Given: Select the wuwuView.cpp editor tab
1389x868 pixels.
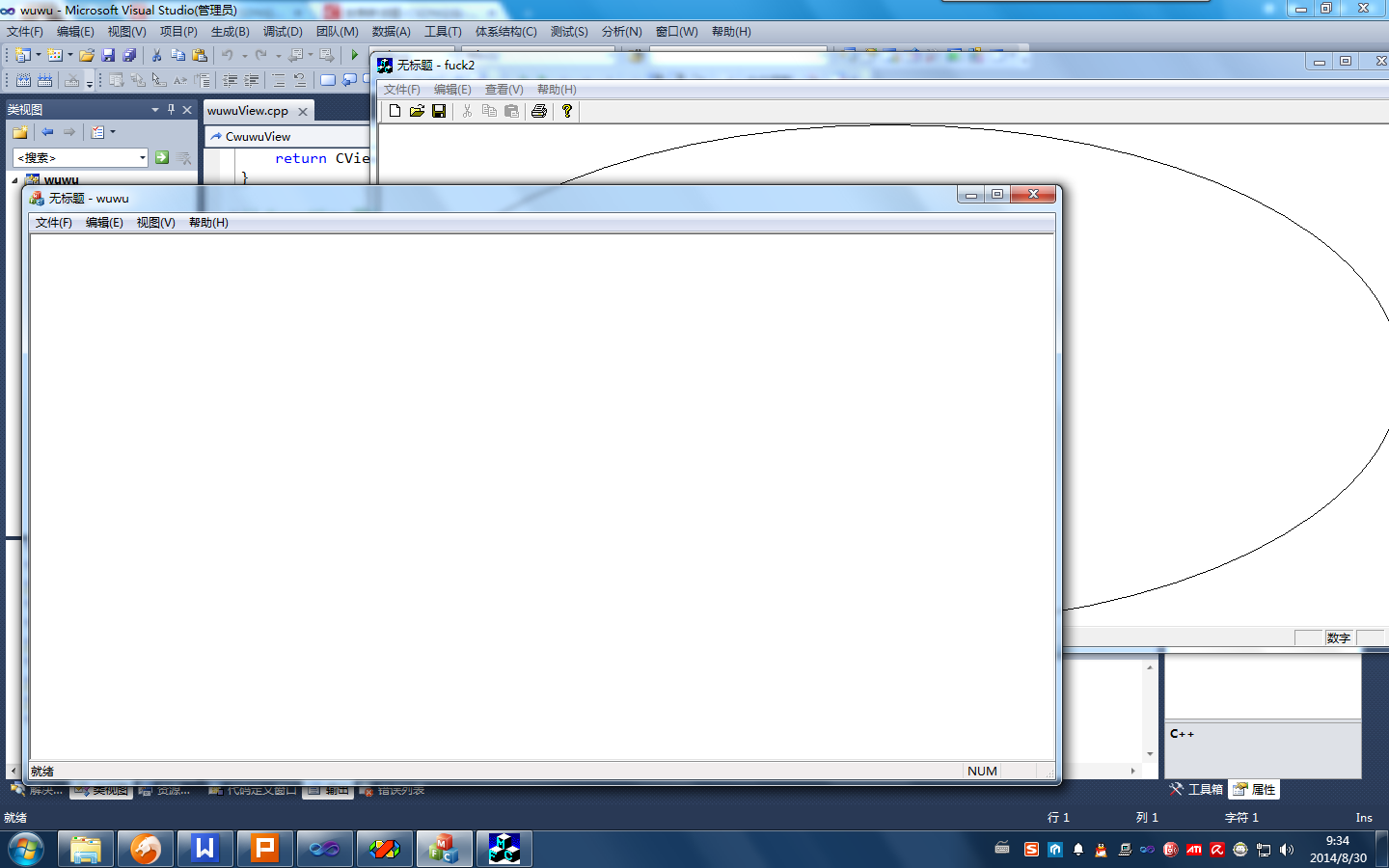Looking at the screenshot, I should 248,111.
